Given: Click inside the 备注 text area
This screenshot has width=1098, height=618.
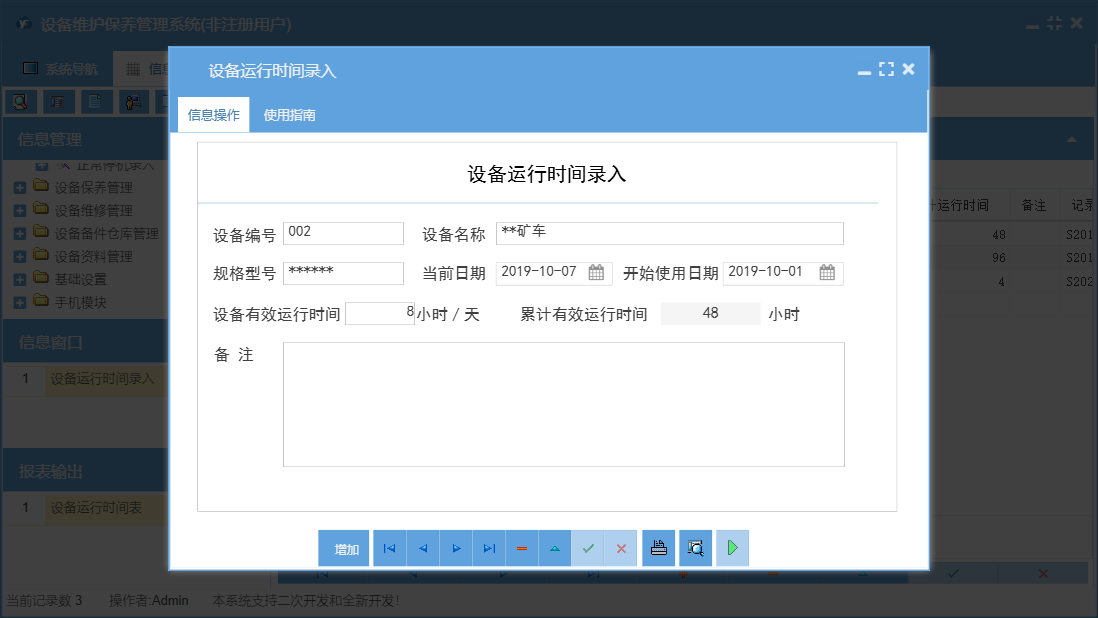Looking at the screenshot, I should (565, 404).
